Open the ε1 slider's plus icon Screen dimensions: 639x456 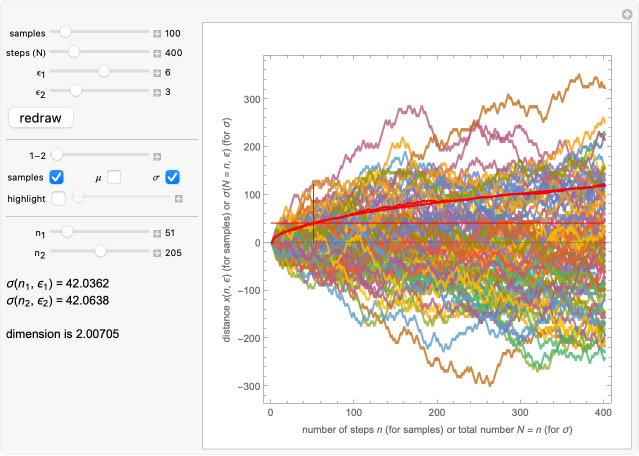coord(157,72)
